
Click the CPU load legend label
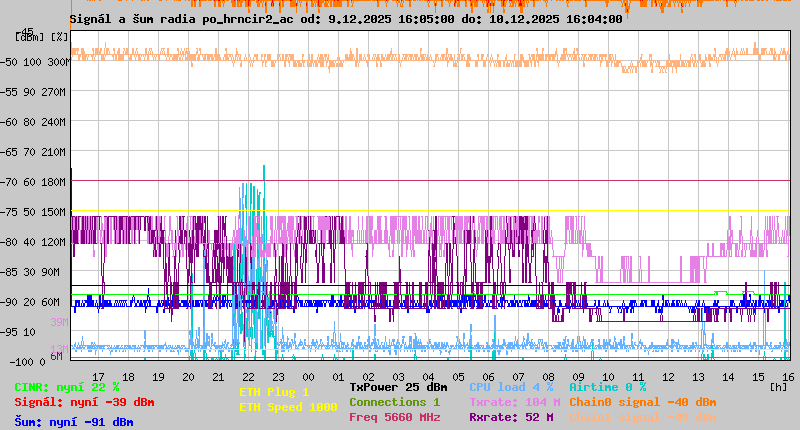[511, 387]
